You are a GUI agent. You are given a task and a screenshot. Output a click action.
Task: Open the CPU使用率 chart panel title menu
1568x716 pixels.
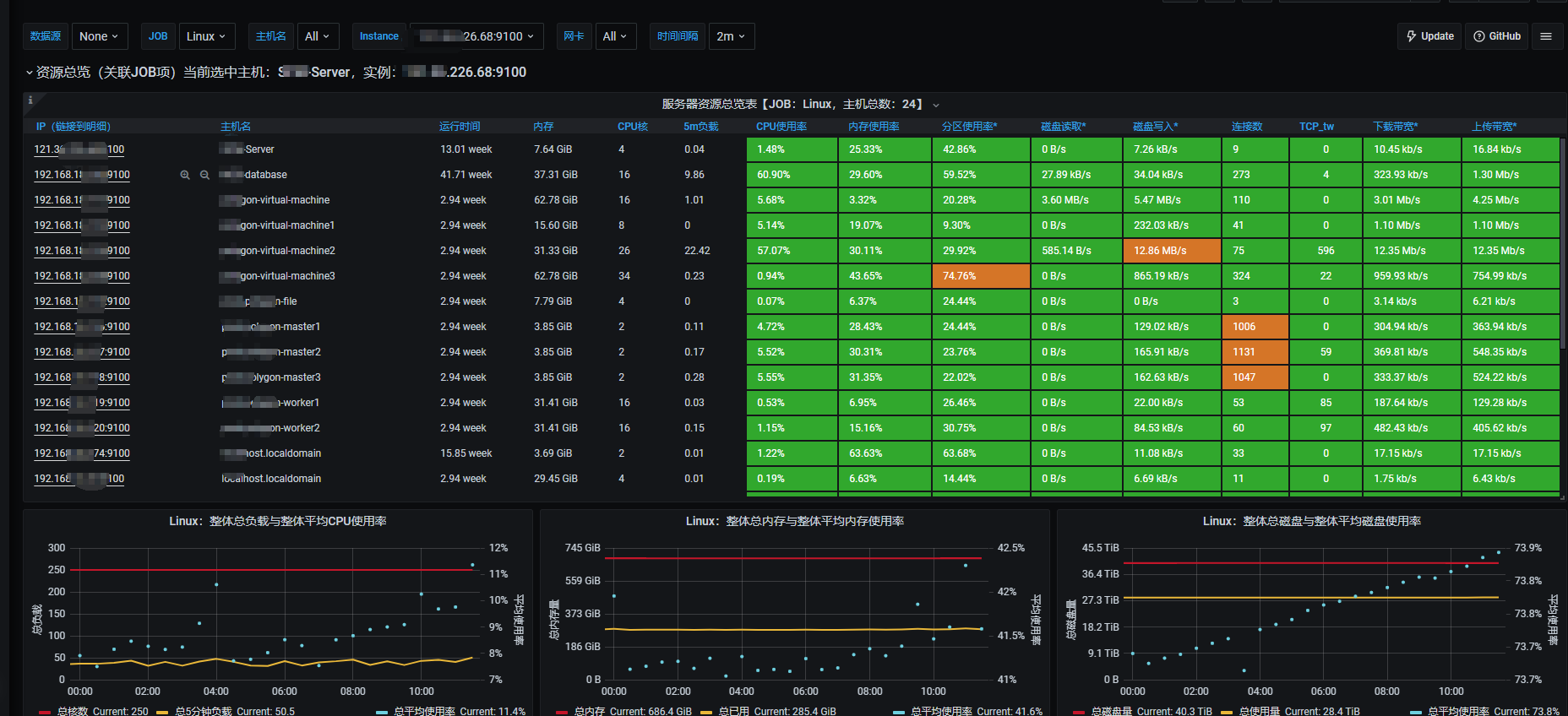tap(277, 521)
